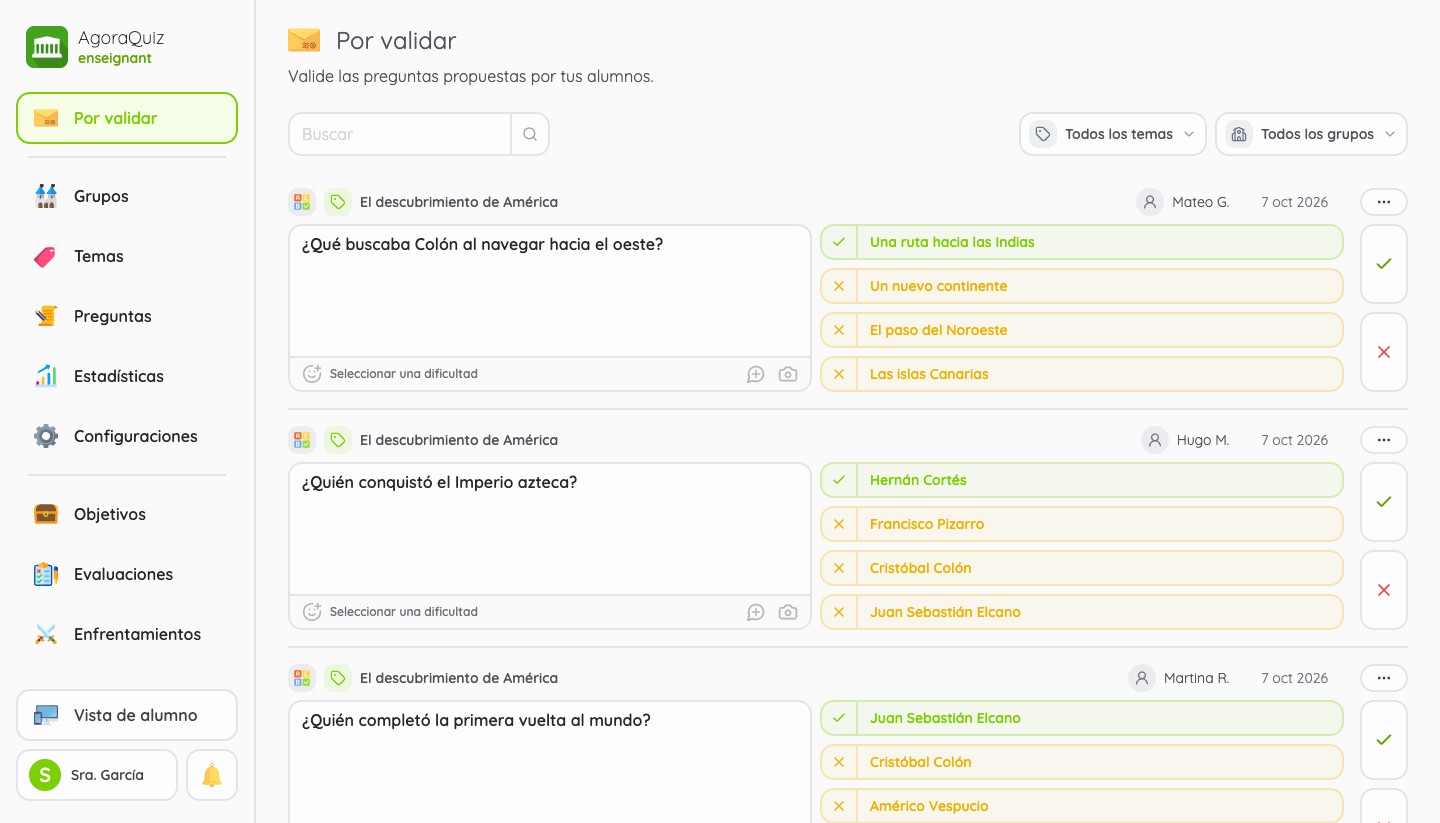Click green tag icon on Hugo M. row
This screenshot has width=1440, height=823.
click(338, 440)
